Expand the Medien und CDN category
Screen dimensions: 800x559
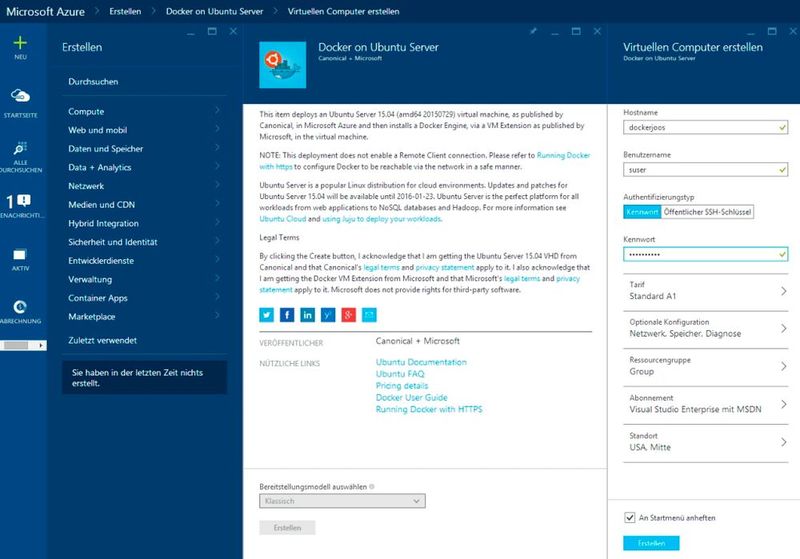pyautogui.click(x=144, y=205)
